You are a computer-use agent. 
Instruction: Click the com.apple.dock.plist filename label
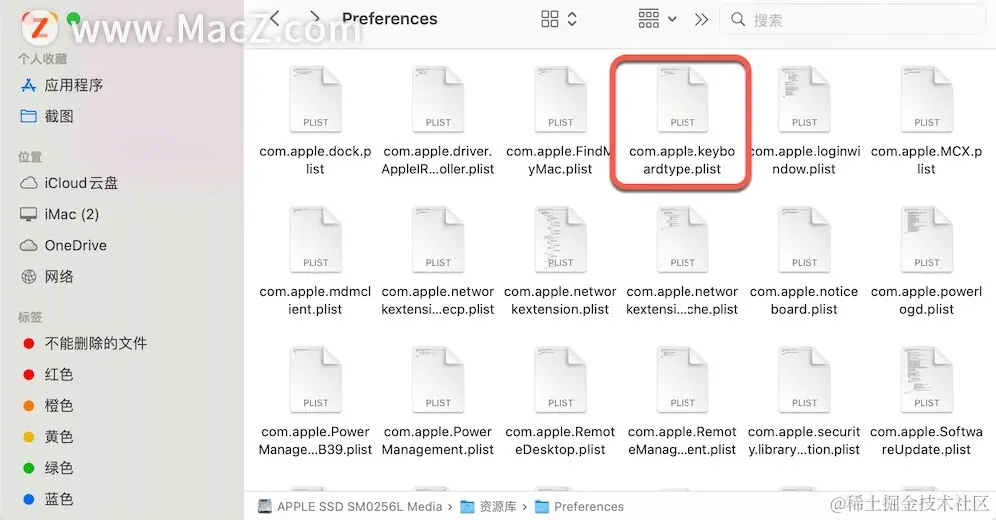click(315, 160)
